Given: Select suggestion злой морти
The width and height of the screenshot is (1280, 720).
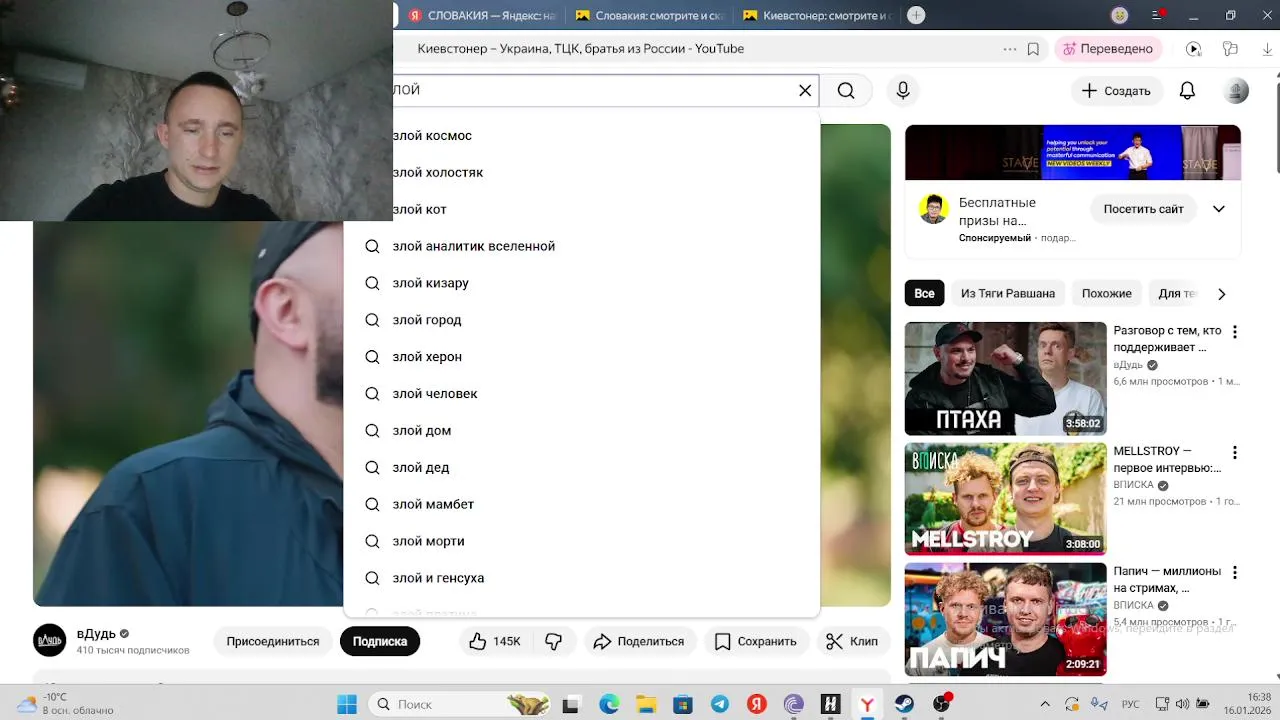Looking at the screenshot, I should (x=582, y=541).
